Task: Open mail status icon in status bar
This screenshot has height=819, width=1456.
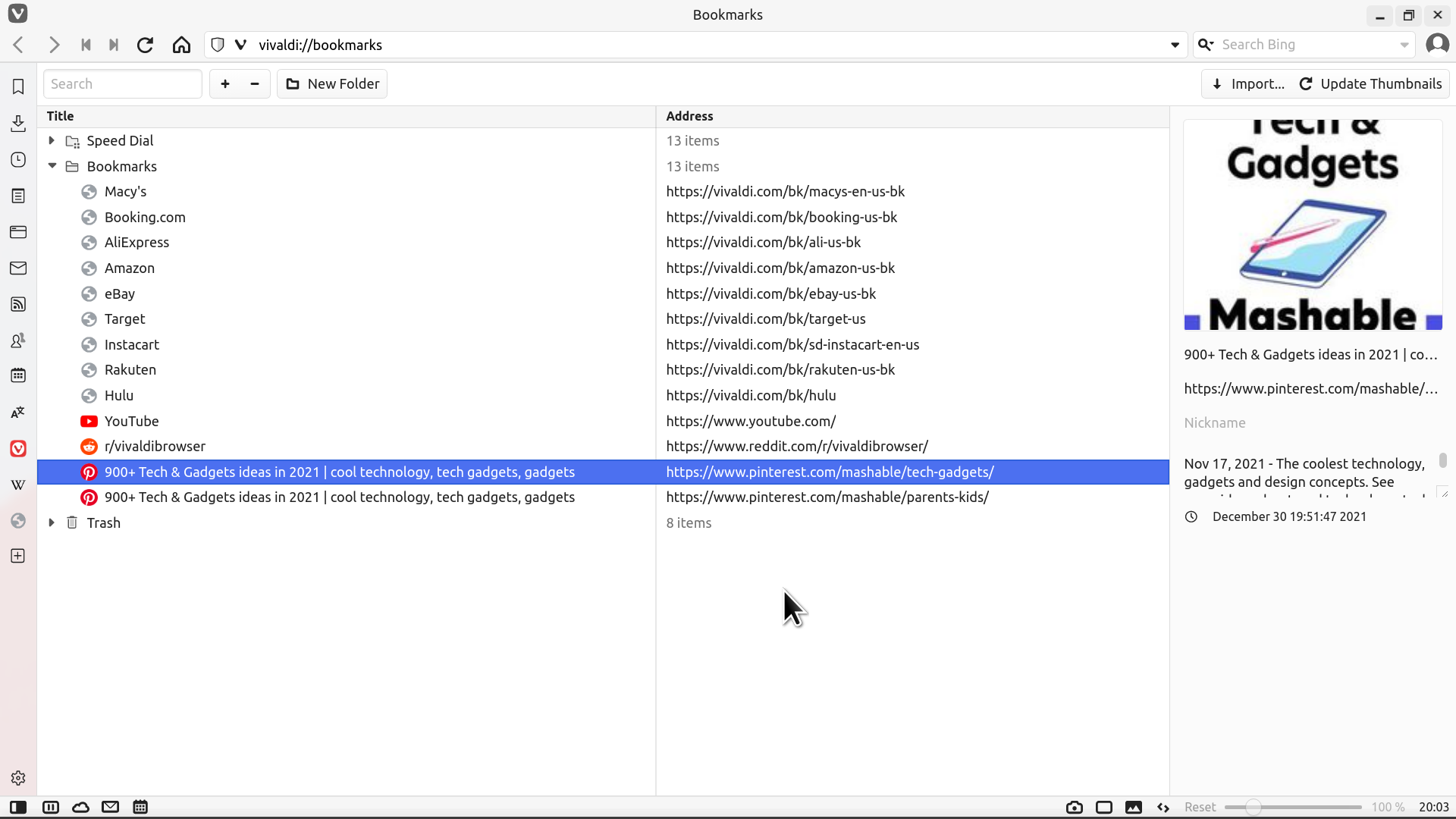Action: pyautogui.click(x=111, y=807)
